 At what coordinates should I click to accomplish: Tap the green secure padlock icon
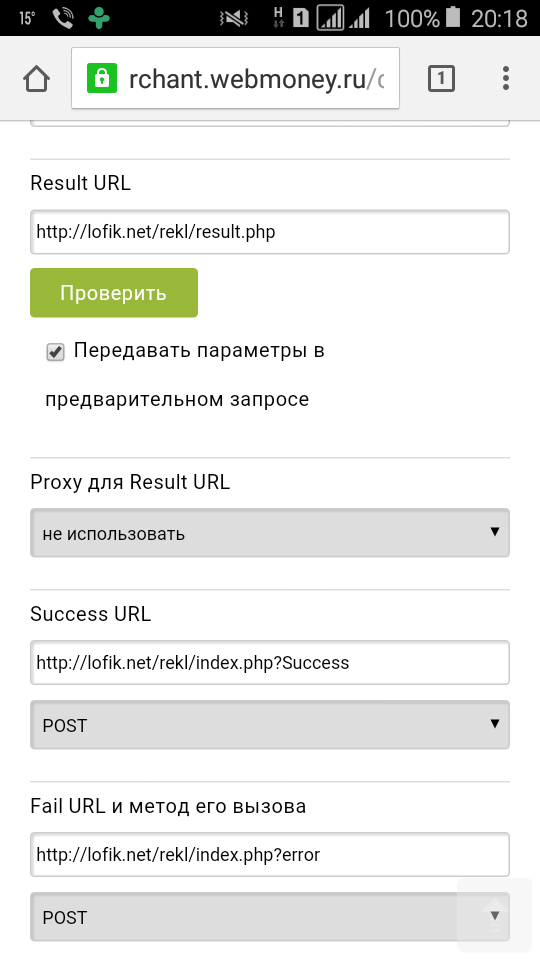point(102,78)
